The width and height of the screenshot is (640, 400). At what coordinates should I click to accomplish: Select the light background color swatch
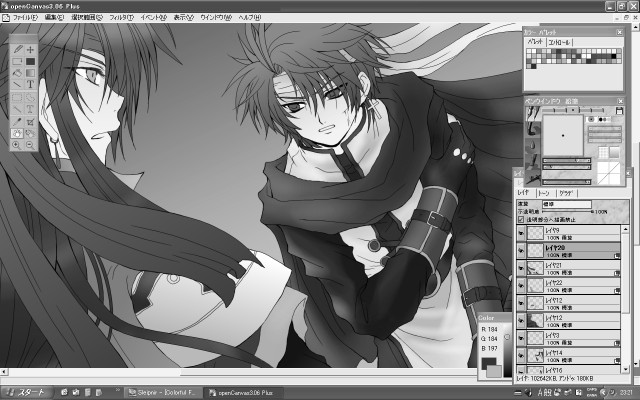tap(495, 371)
